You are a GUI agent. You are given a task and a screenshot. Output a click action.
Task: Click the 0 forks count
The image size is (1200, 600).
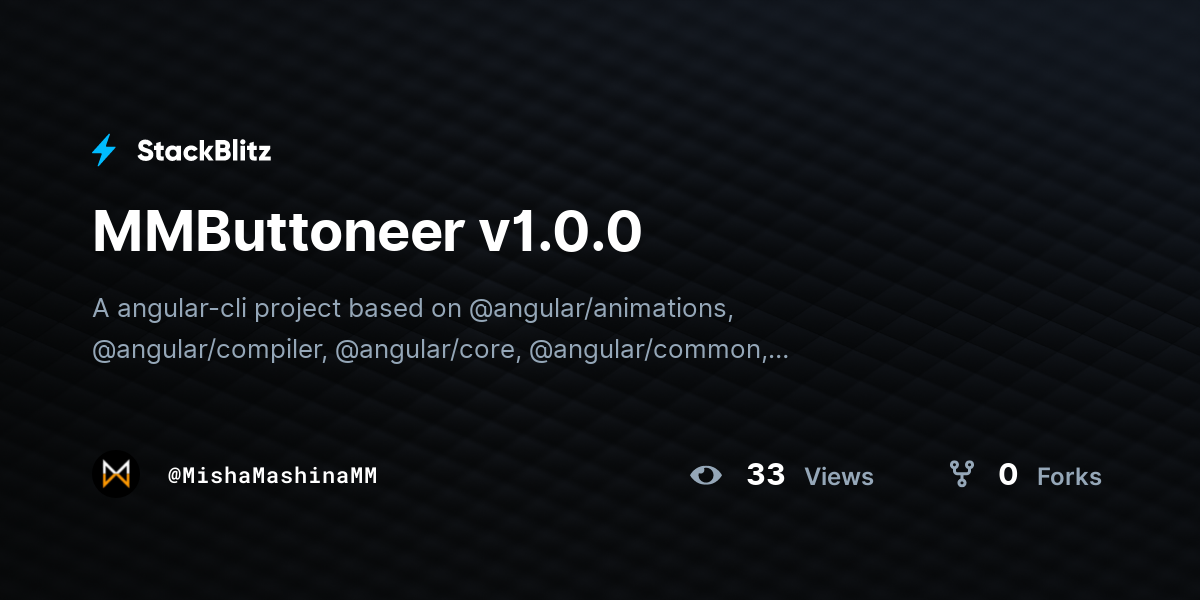(1008, 475)
